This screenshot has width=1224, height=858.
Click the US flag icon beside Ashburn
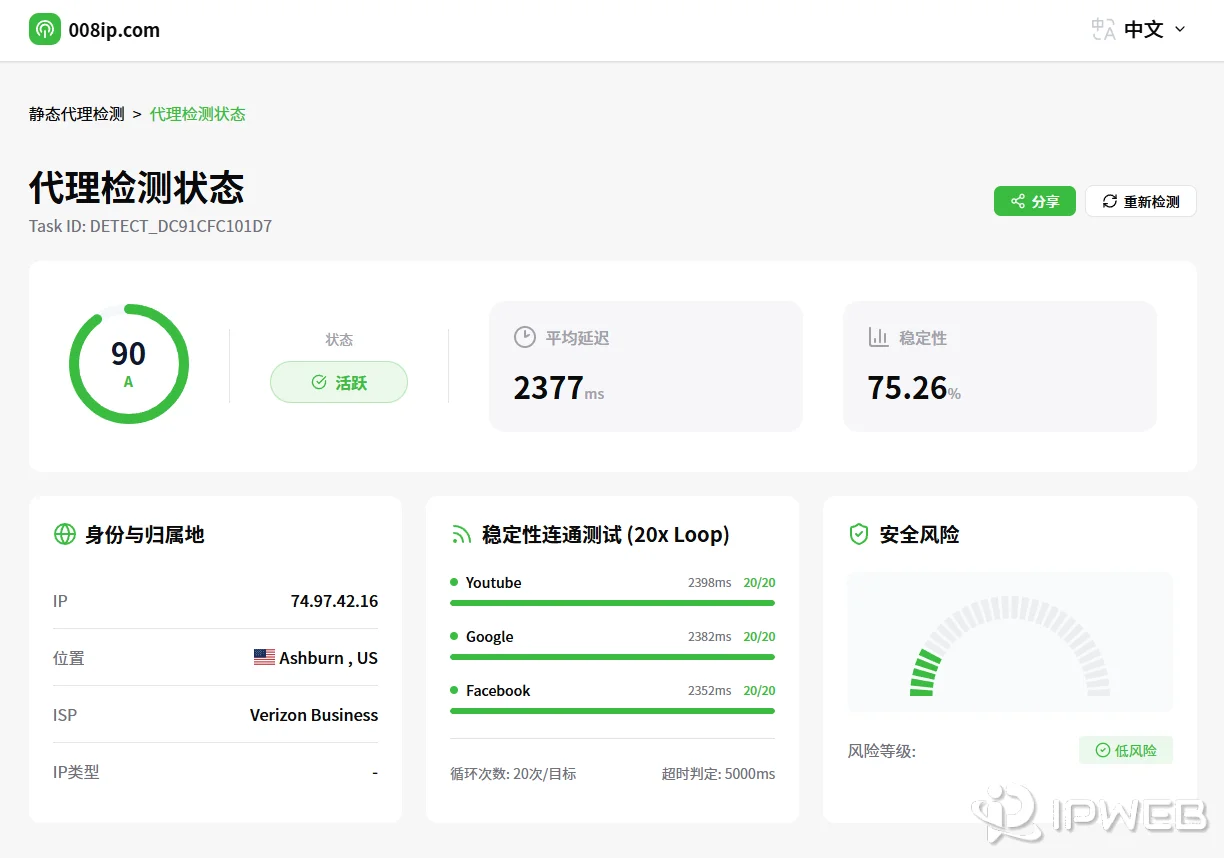(264, 657)
